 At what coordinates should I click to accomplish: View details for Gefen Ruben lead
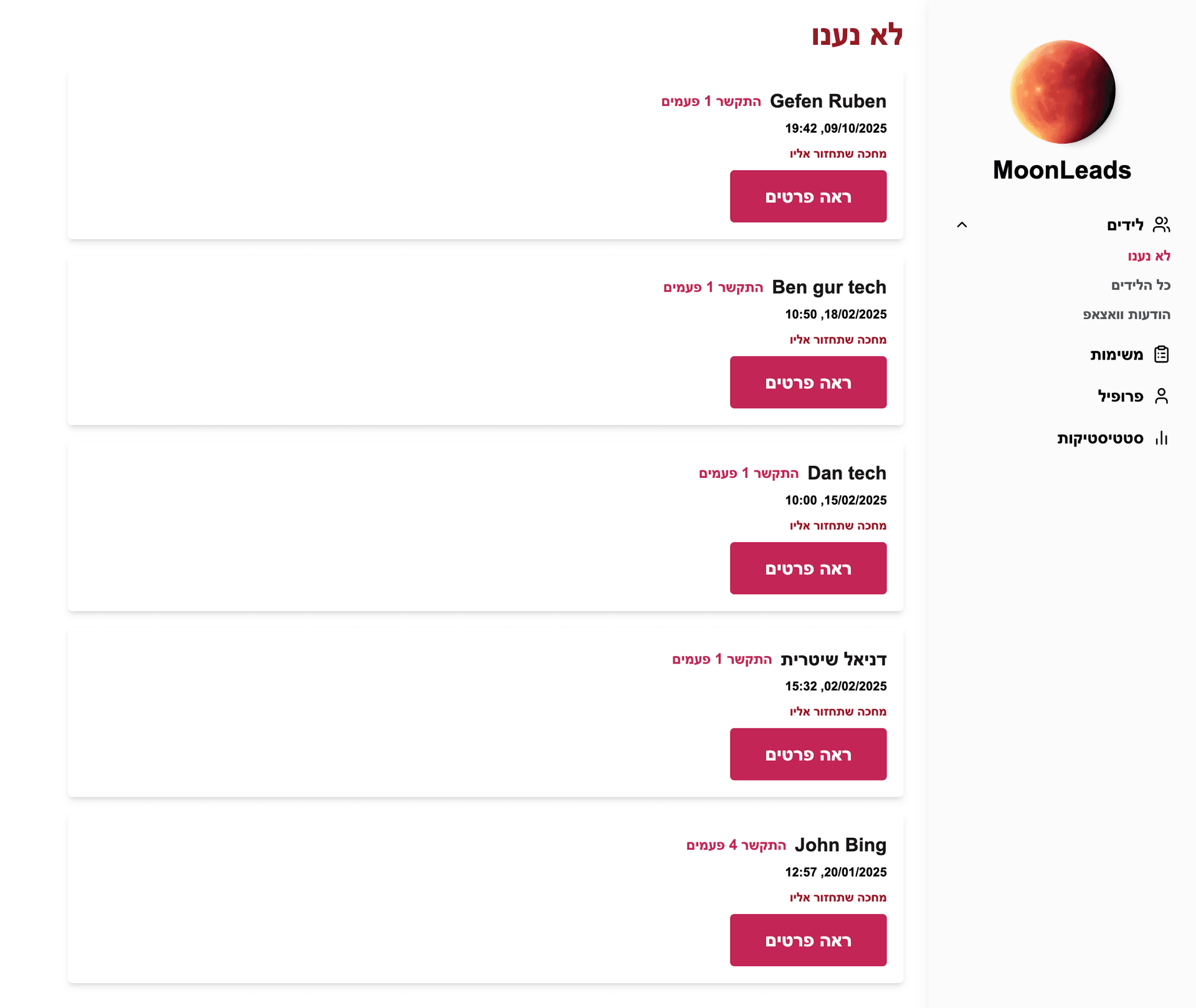pyautogui.click(x=808, y=197)
